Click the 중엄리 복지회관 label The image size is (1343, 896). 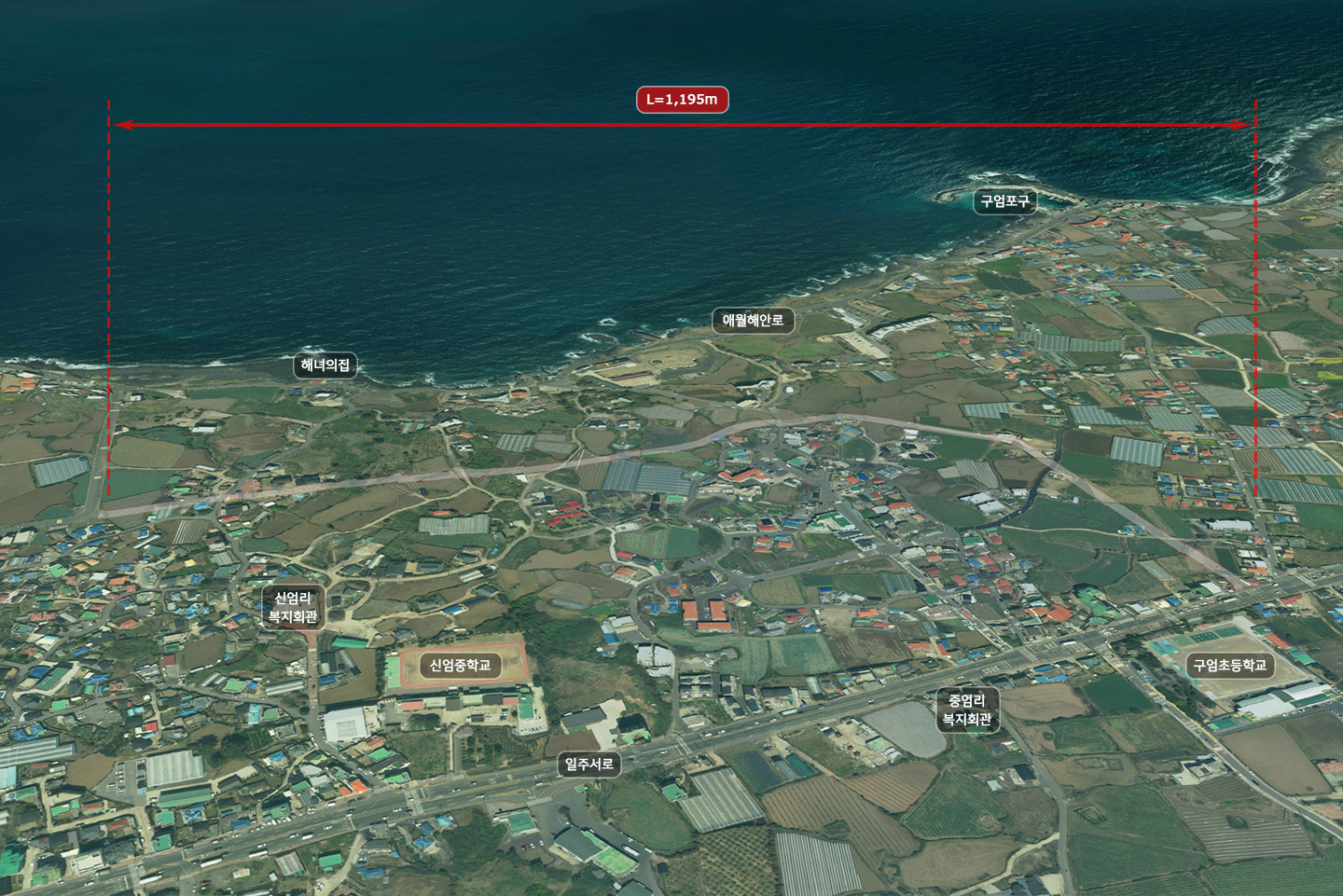[x=966, y=710]
